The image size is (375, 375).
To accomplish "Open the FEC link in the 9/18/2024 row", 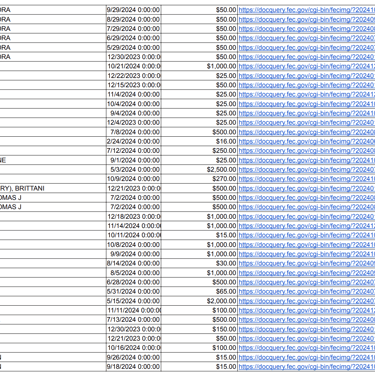I will coord(307,367).
